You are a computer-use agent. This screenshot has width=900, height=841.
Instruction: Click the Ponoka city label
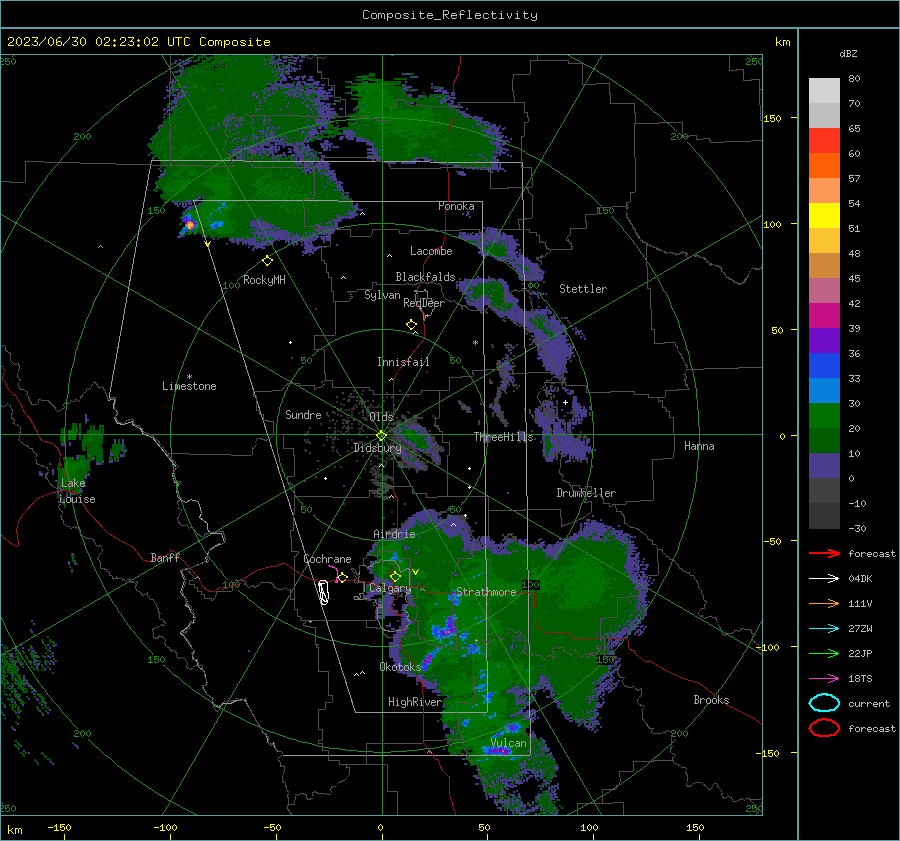[x=456, y=206]
